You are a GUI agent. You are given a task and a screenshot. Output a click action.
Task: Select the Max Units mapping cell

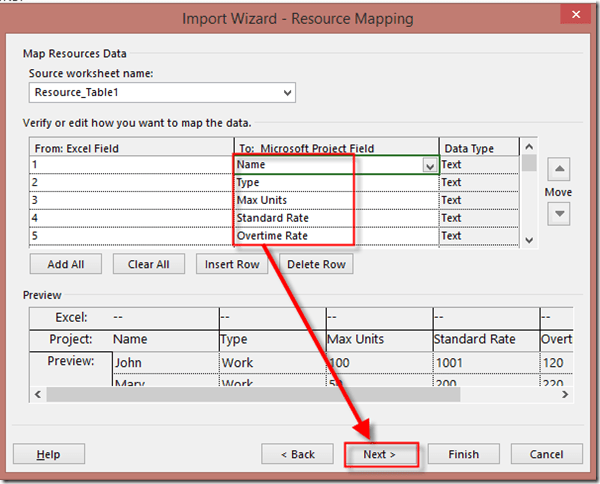click(295, 201)
